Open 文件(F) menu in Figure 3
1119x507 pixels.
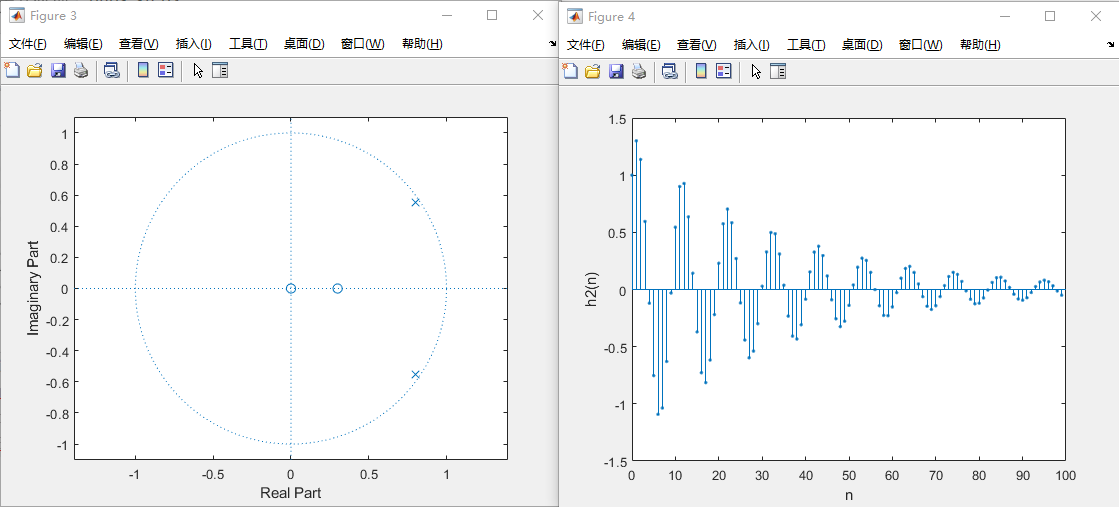28,44
